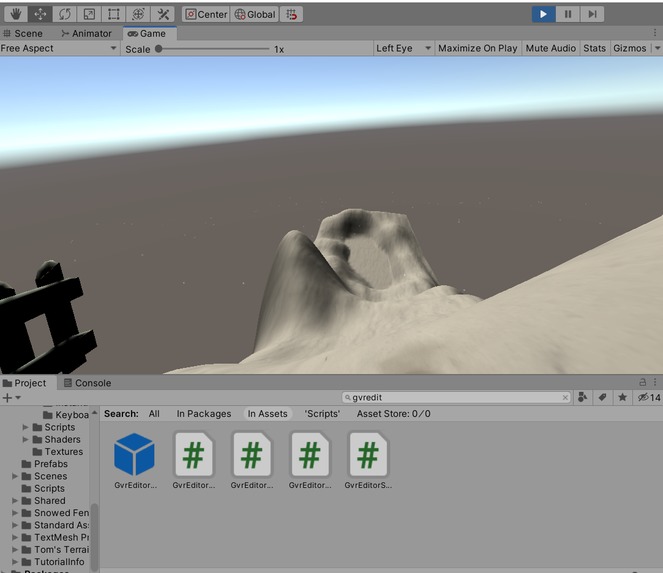This screenshot has width=663, height=573.
Task: Toggle the Center pivot mode button
Action: click(206, 14)
